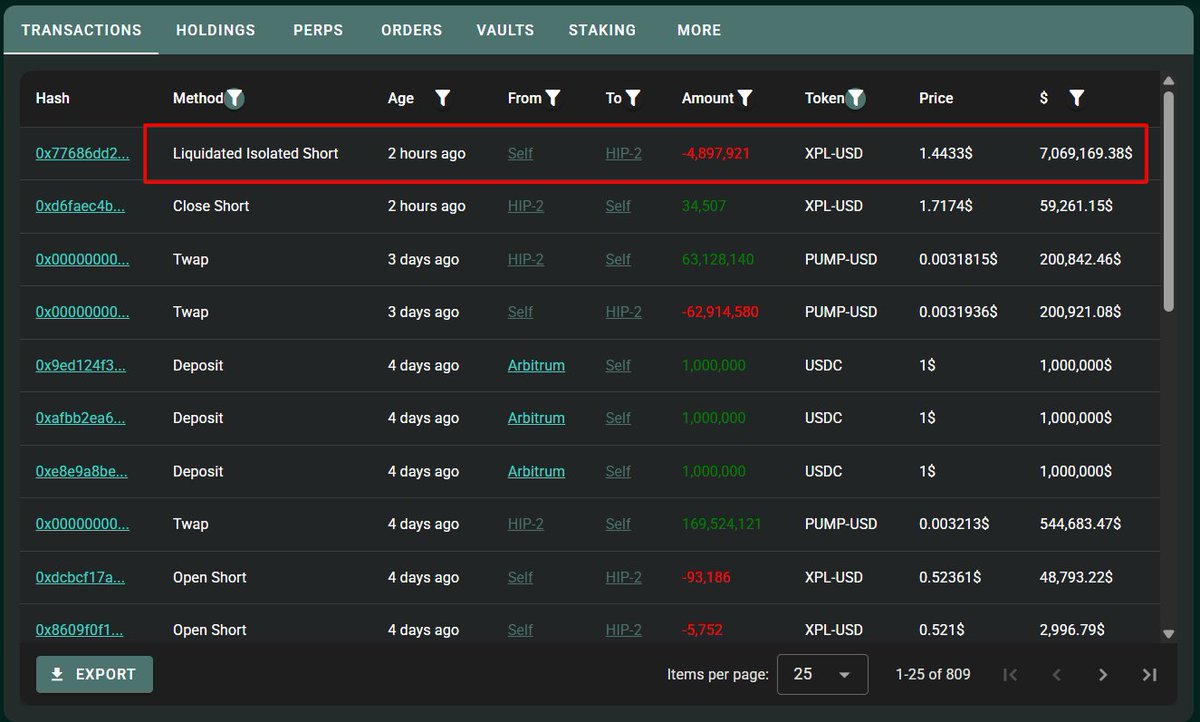Viewport: 1200px width, 722px height.
Task: Click the -62,914,580 amount cell
Action: (720, 312)
